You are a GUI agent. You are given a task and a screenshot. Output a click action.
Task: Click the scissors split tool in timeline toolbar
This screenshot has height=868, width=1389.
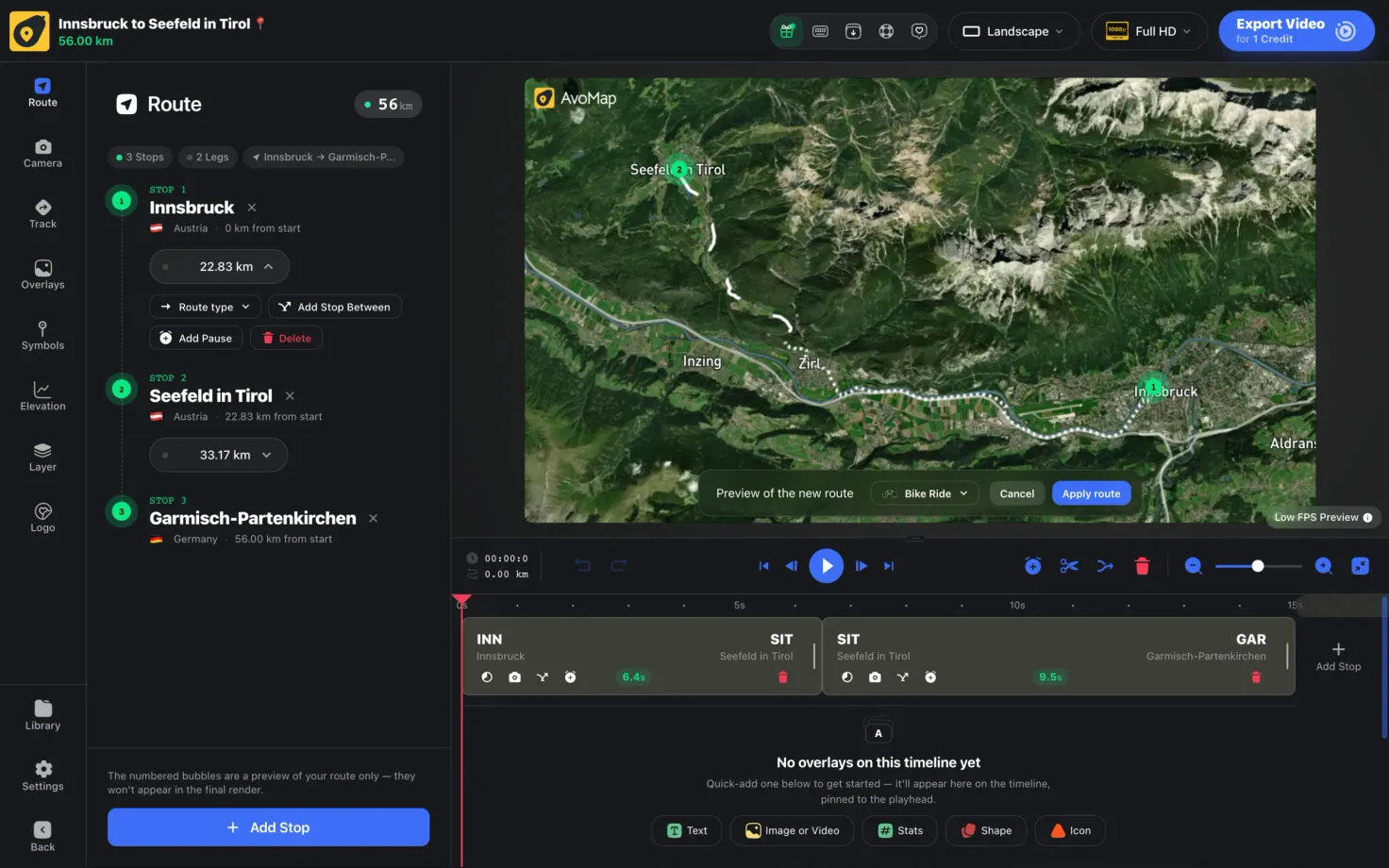[1069, 566]
